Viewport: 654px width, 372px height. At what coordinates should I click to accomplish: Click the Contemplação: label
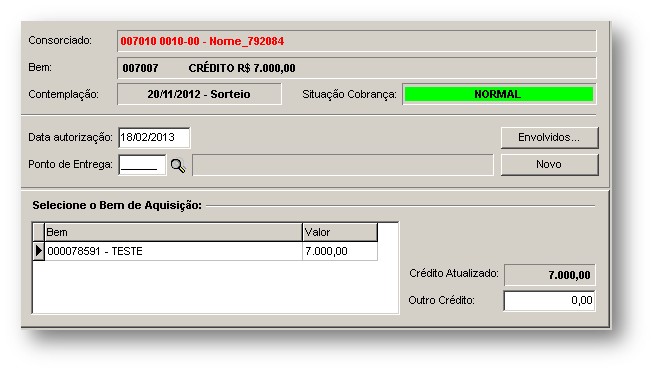(63, 94)
